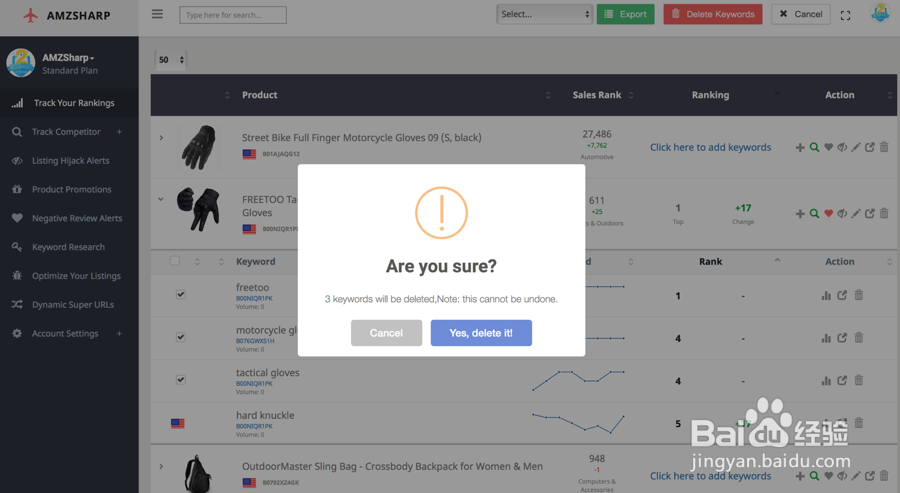Click chart icon for motorcycle gloves keyword
This screenshot has height=493, width=900.
coord(826,338)
